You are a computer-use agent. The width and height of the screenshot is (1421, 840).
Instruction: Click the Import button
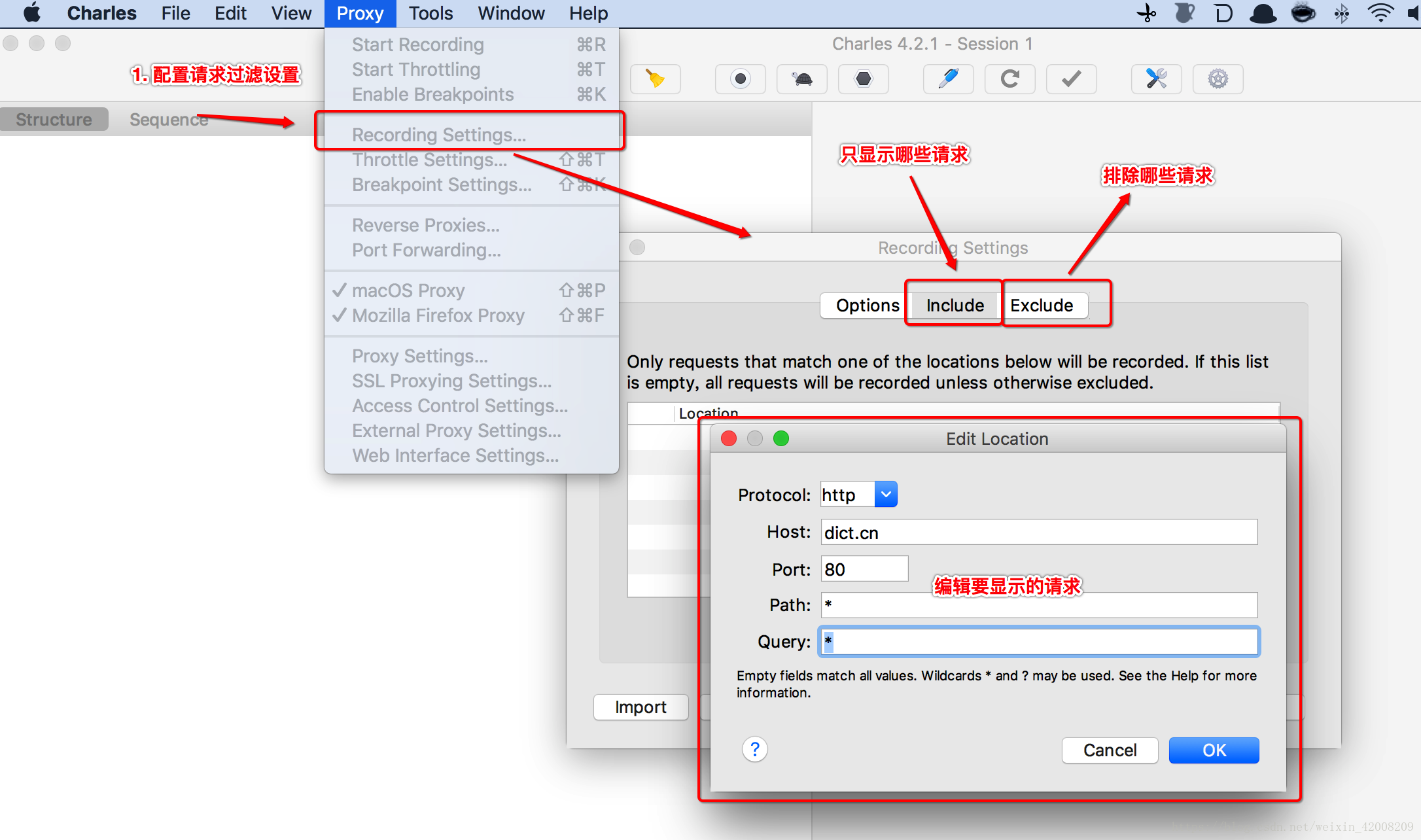(640, 707)
